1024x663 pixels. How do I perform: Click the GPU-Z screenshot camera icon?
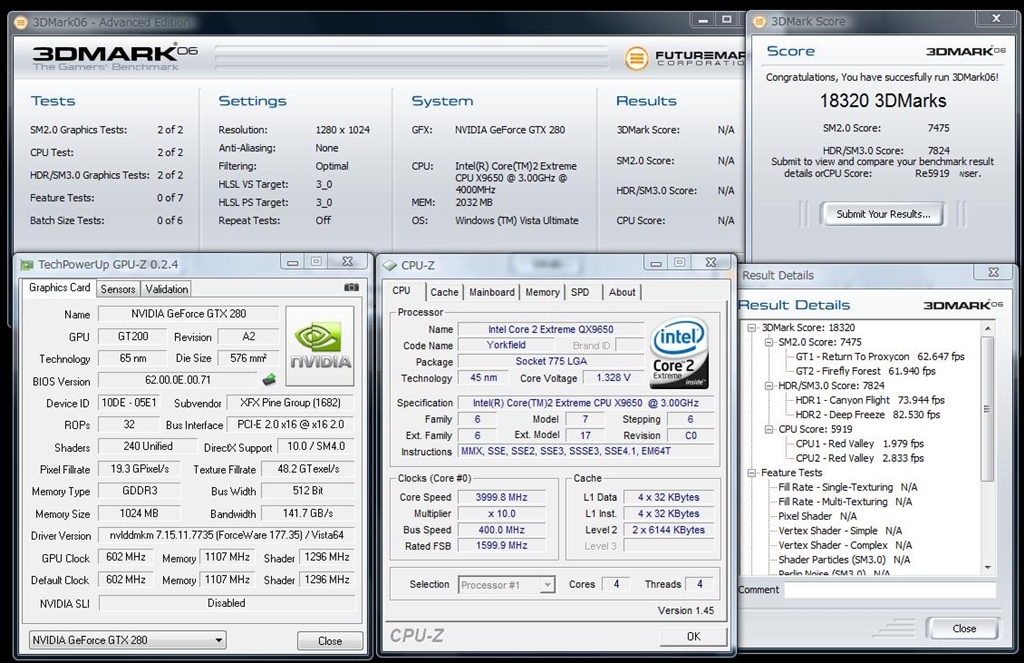(x=351, y=288)
